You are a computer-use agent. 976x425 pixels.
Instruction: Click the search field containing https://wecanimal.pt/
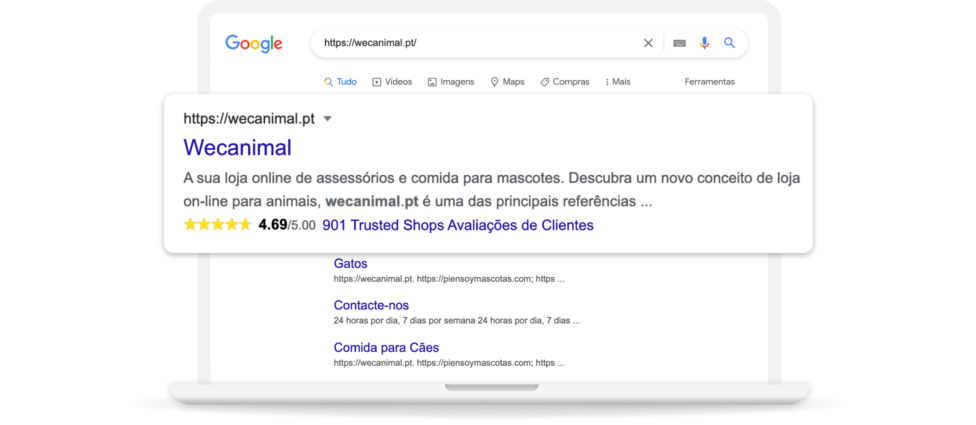529,43
